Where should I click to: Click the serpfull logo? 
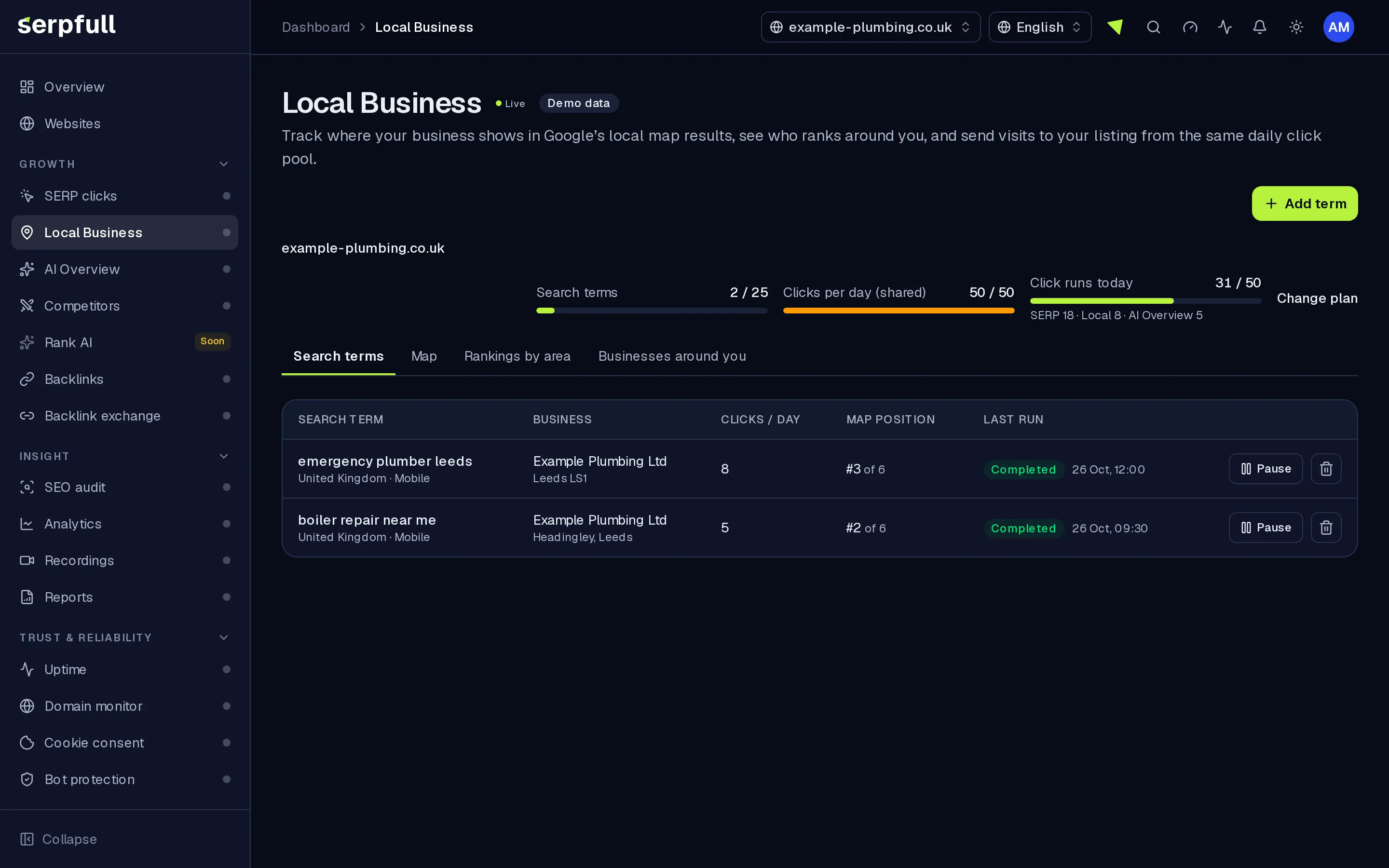tap(67, 25)
